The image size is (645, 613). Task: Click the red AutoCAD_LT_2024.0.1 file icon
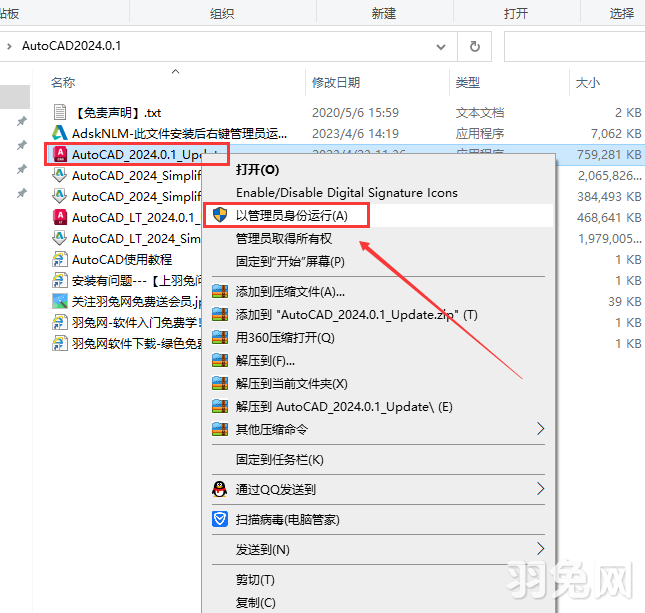pos(60,217)
